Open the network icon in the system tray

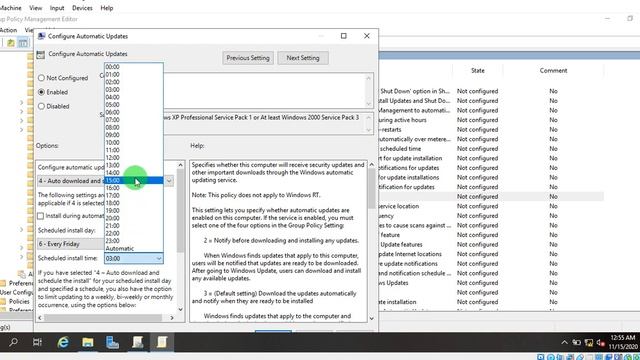point(589,343)
